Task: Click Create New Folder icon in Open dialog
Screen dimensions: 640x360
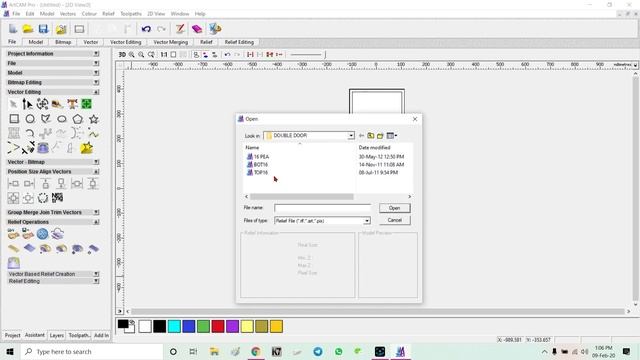Action: [380, 136]
